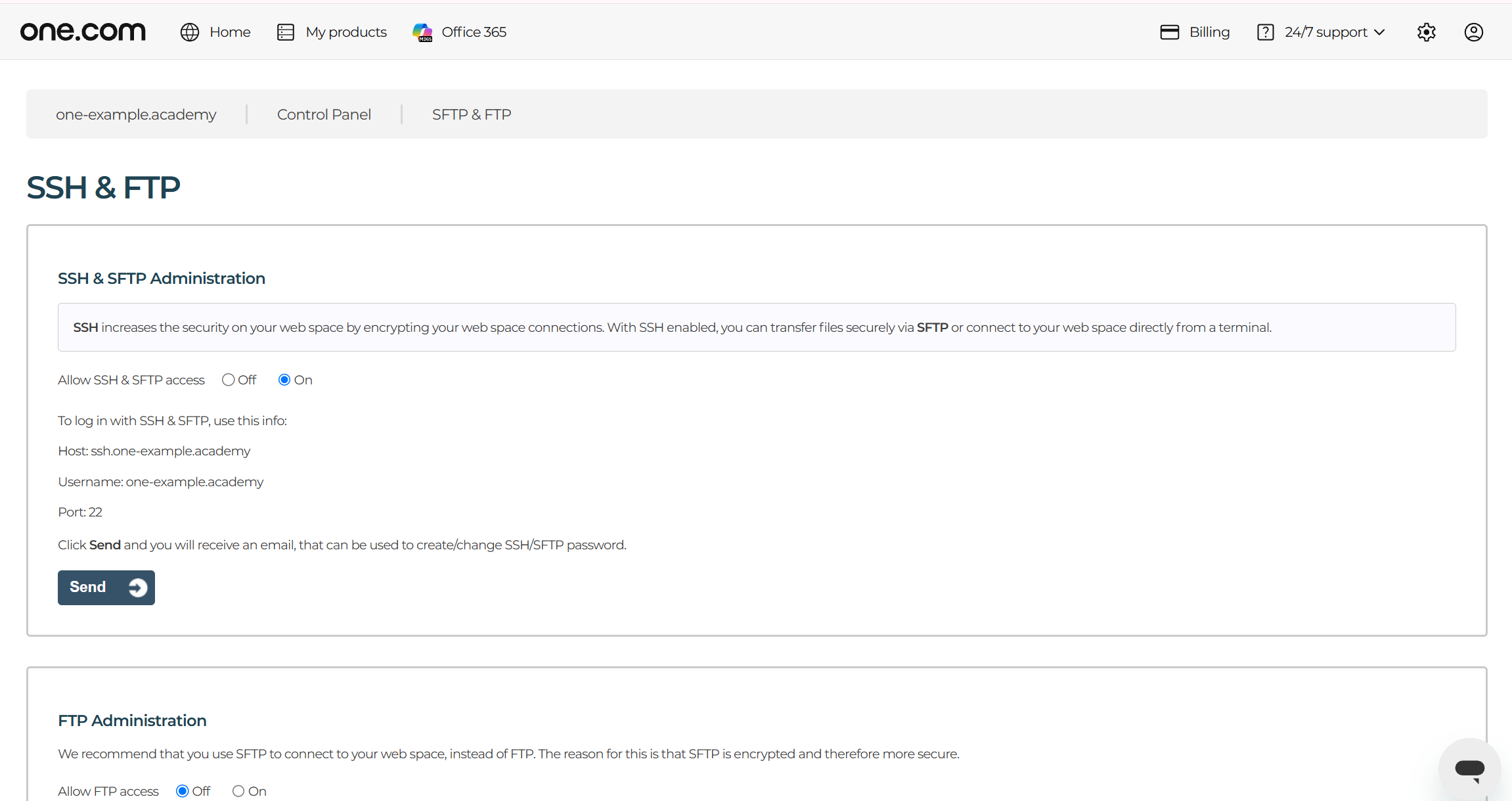Click the Home globe icon
Screen dimensions: 1512x801
pos(190,32)
